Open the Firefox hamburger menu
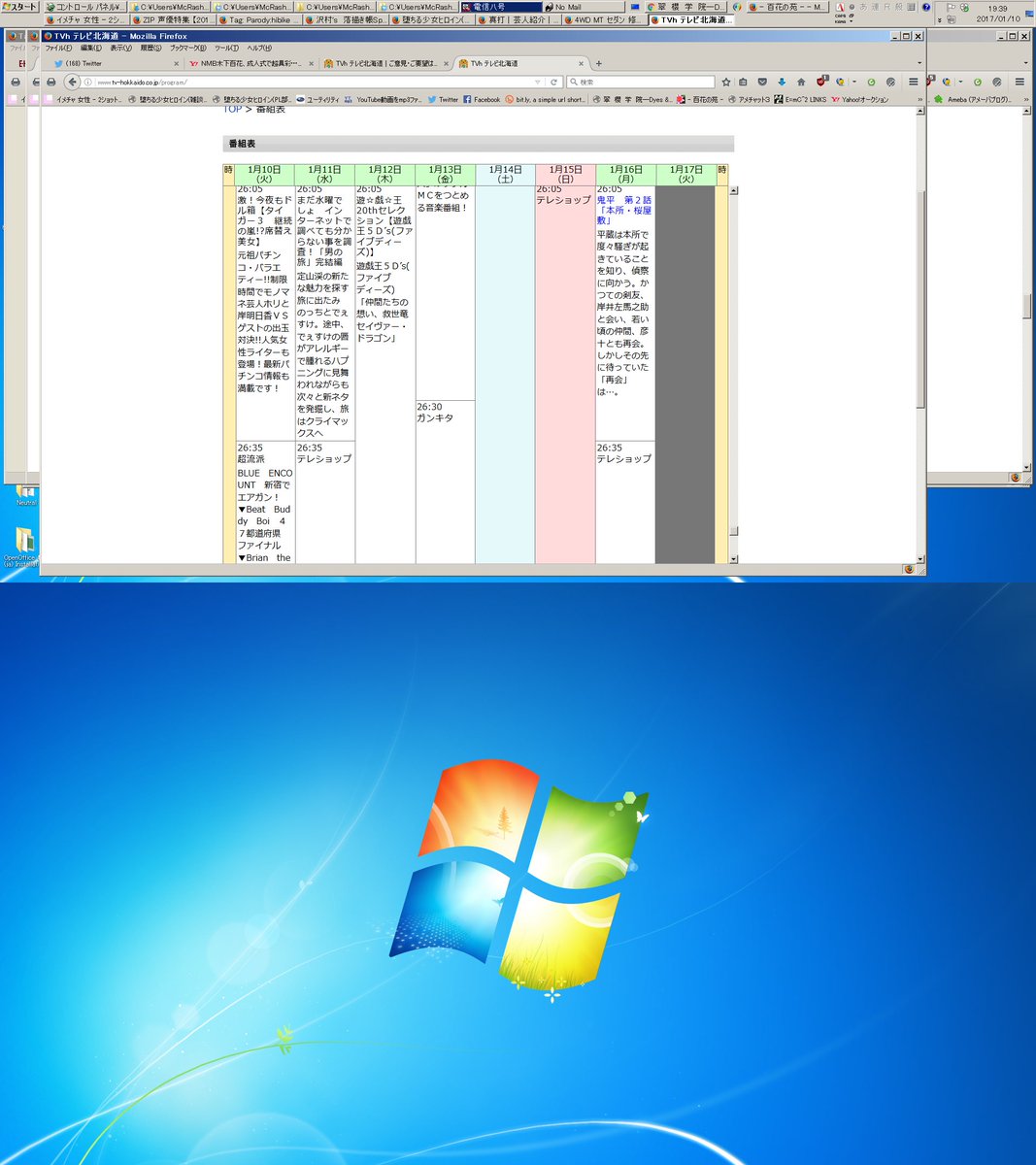Image resolution: width=1036 pixels, height=1165 pixels. pos(914,82)
